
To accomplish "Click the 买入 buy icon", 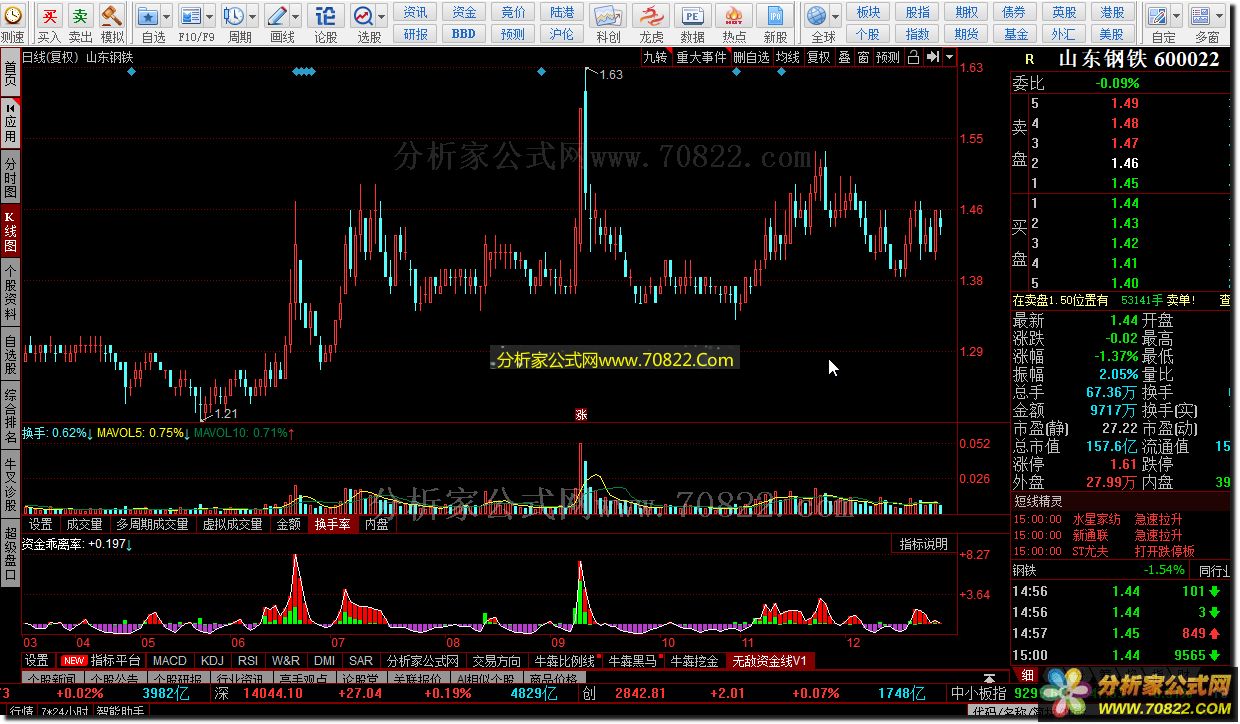I will click(49, 16).
